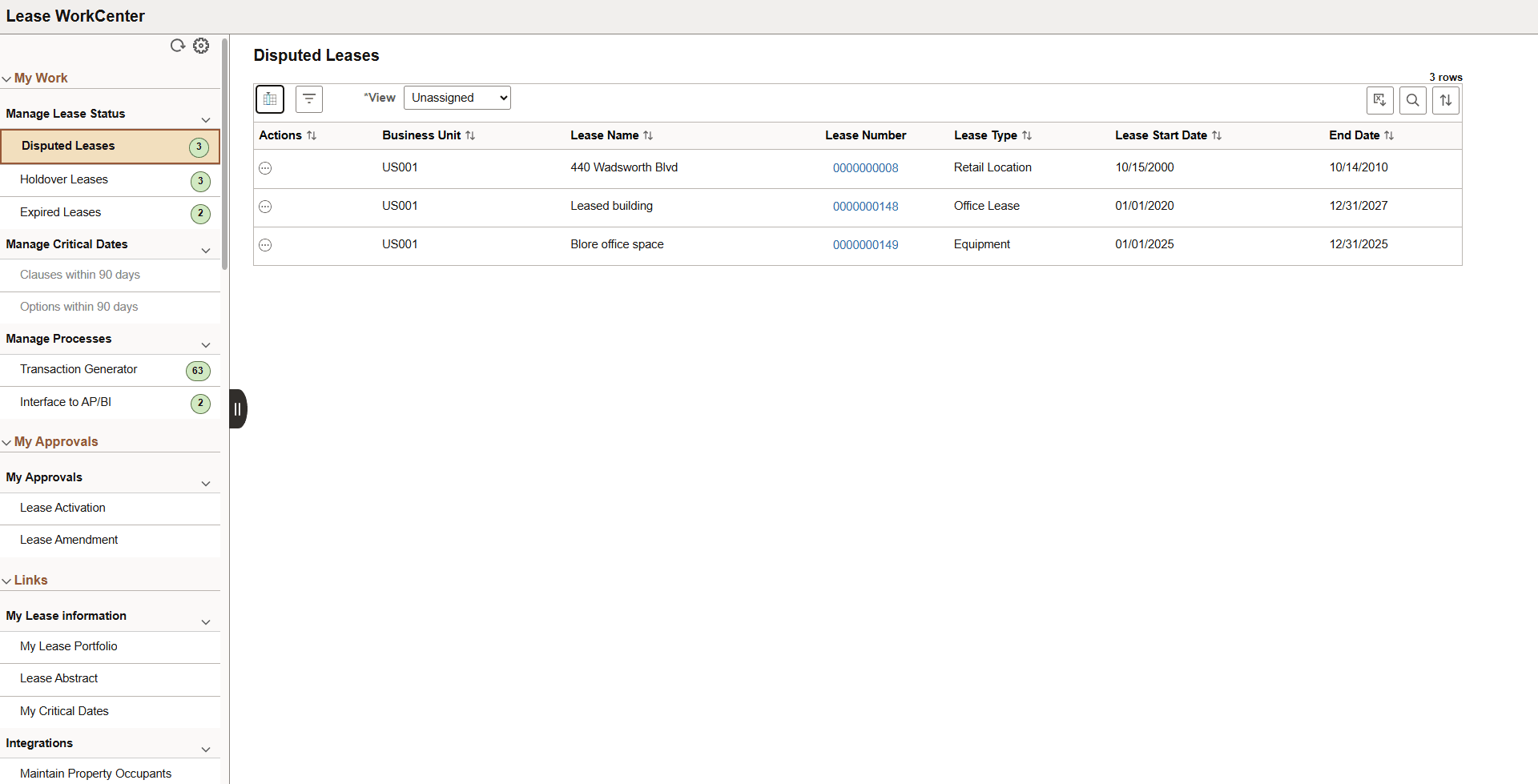Viewport: 1538px width, 784px height.
Task: Click the left panel scrollbar
Action: coord(225,152)
